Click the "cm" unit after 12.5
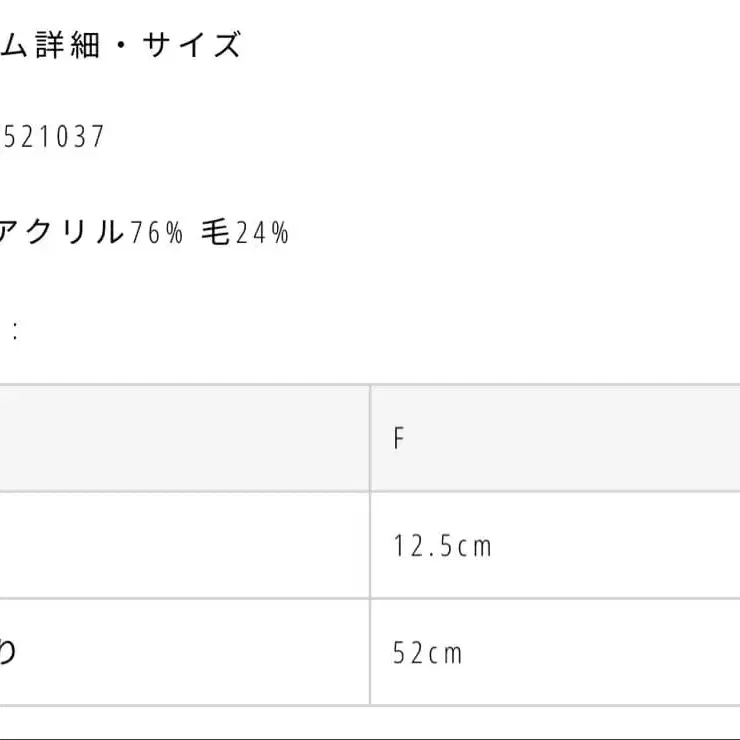The width and height of the screenshot is (740, 740). pos(476,546)
